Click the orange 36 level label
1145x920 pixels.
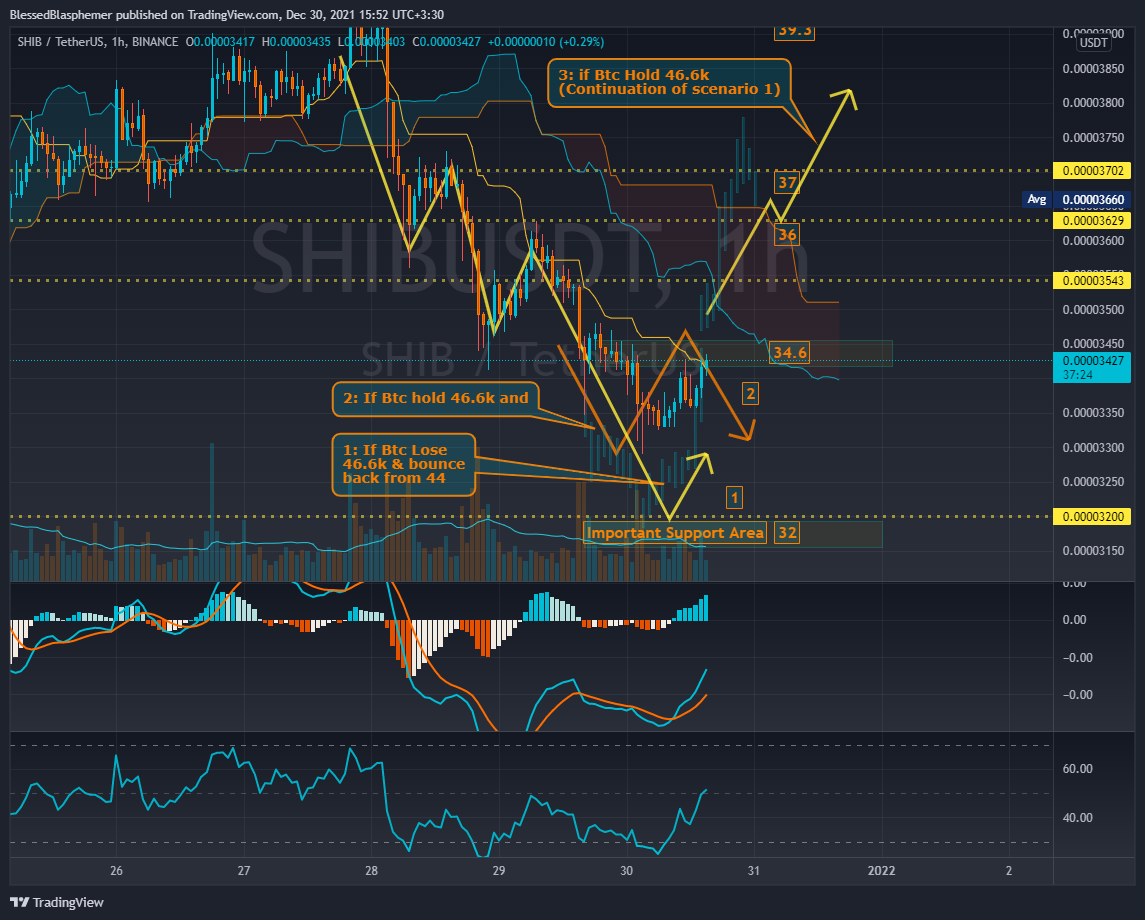[x=786, y=234]
